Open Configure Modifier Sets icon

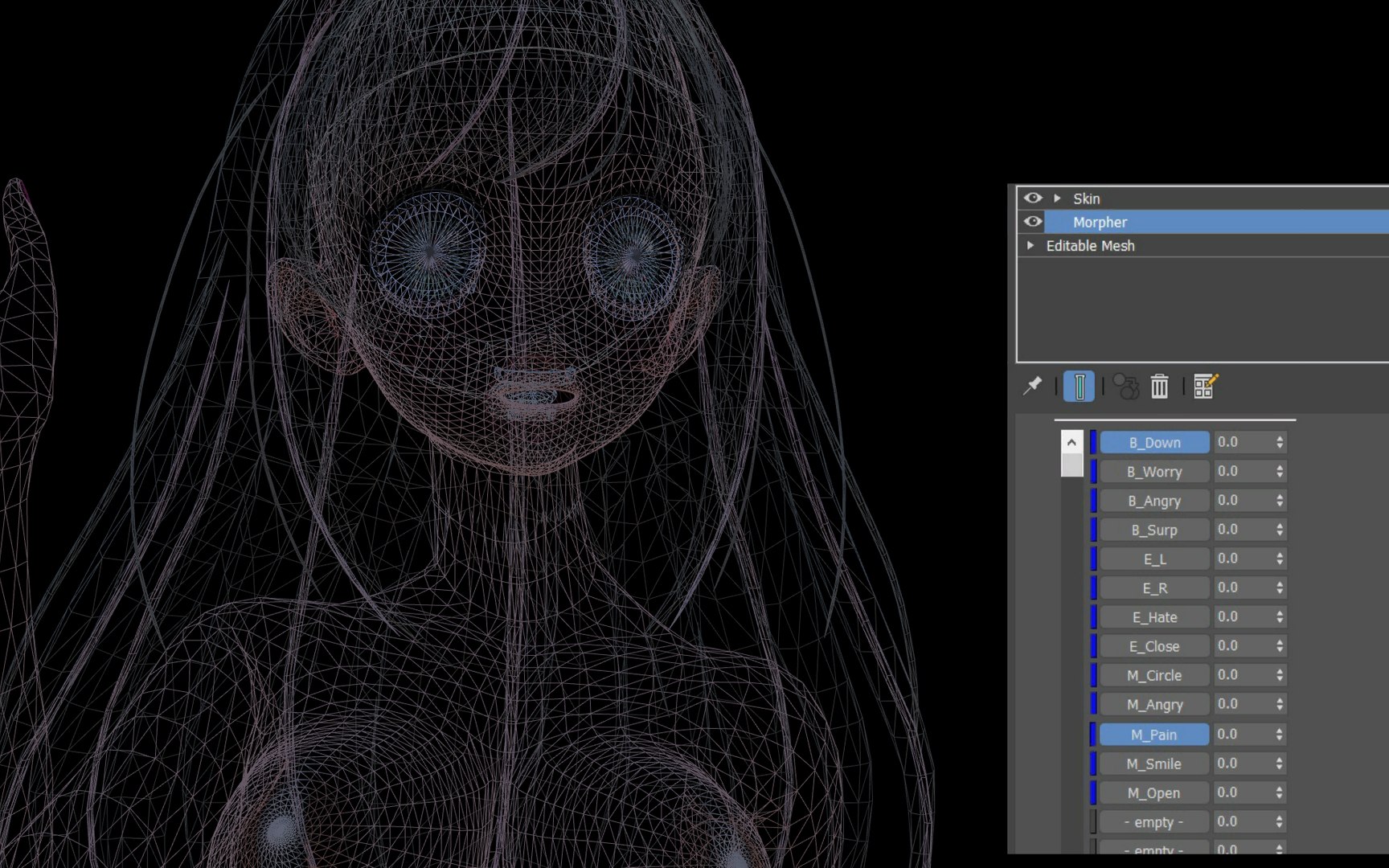pos(1206,387)
